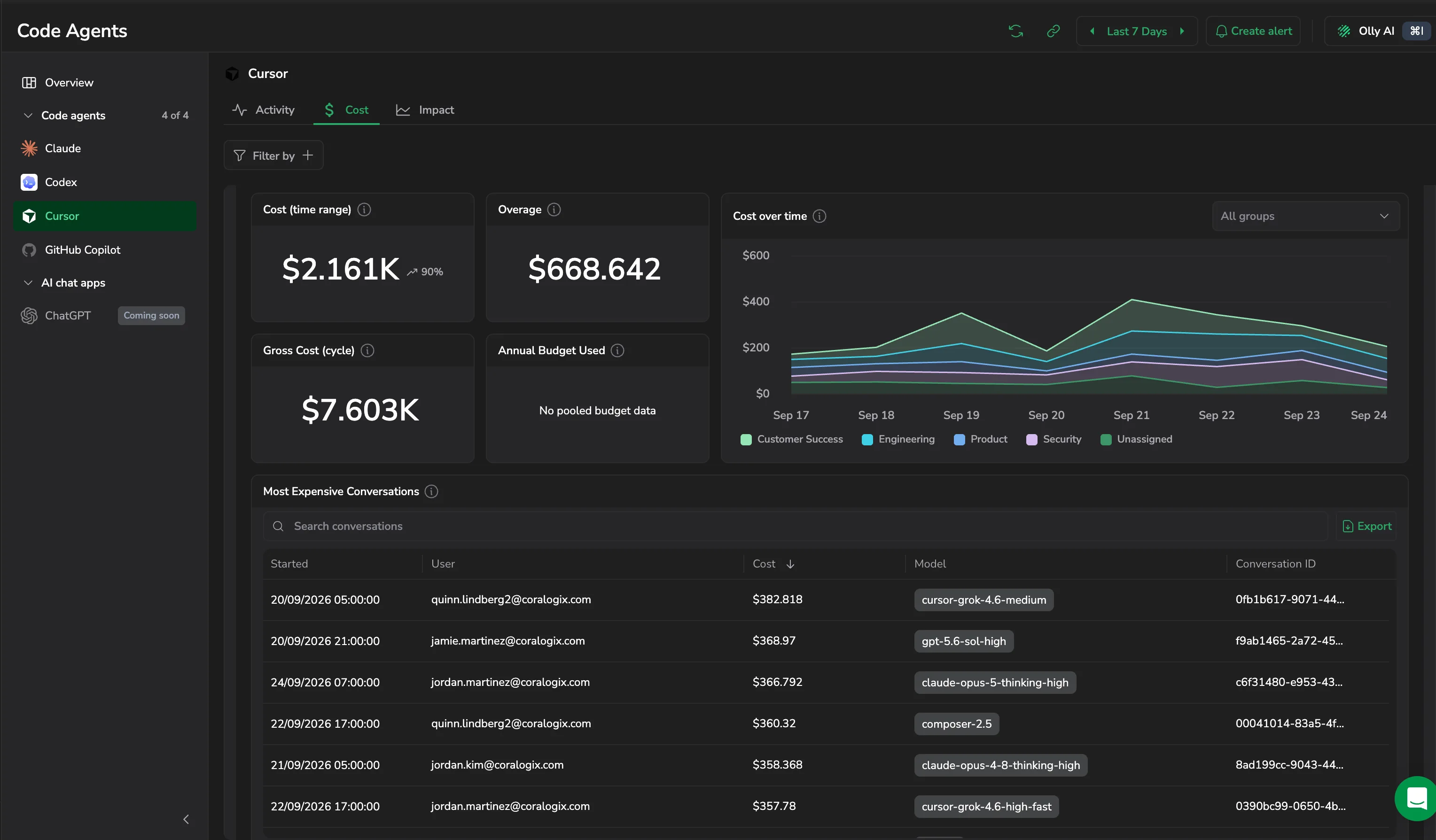This screenshot has height=840, width=1436.
Task: Click the refresh data icon
Action: [1015, 31]
